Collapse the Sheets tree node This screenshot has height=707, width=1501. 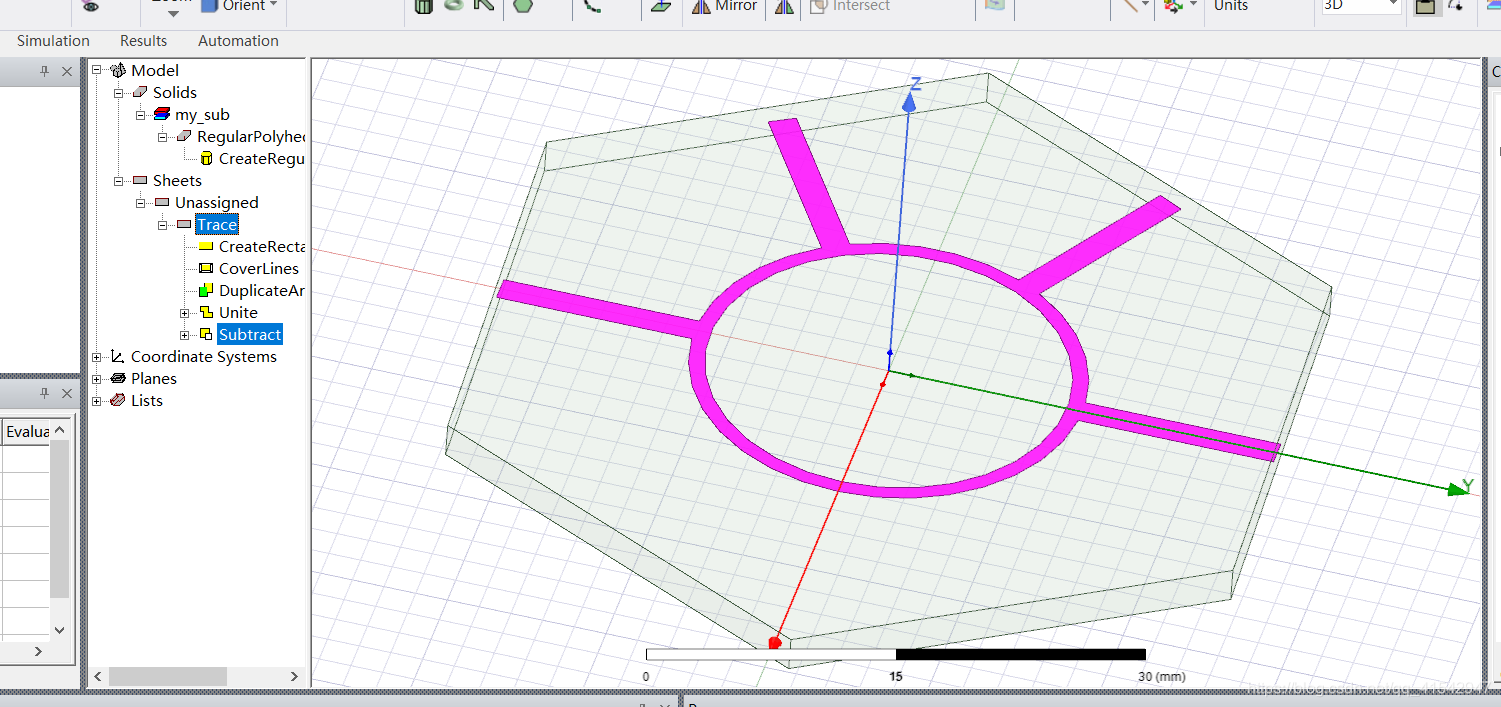click(119, 180)
